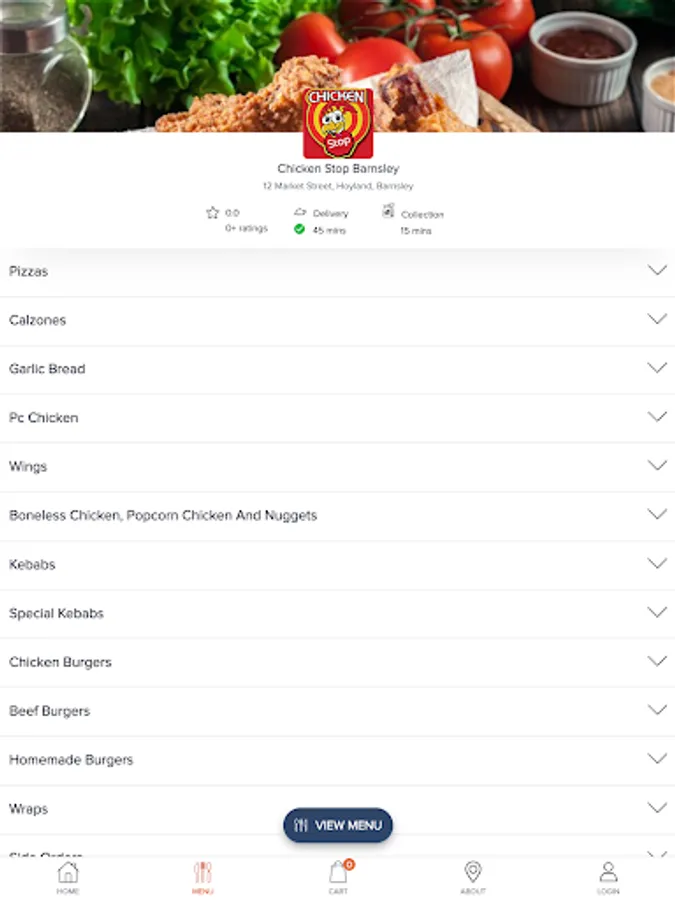Screen dimensions: 675x900
Task: Tap the Menu fork and knife icon
Action: coord(203,872)
